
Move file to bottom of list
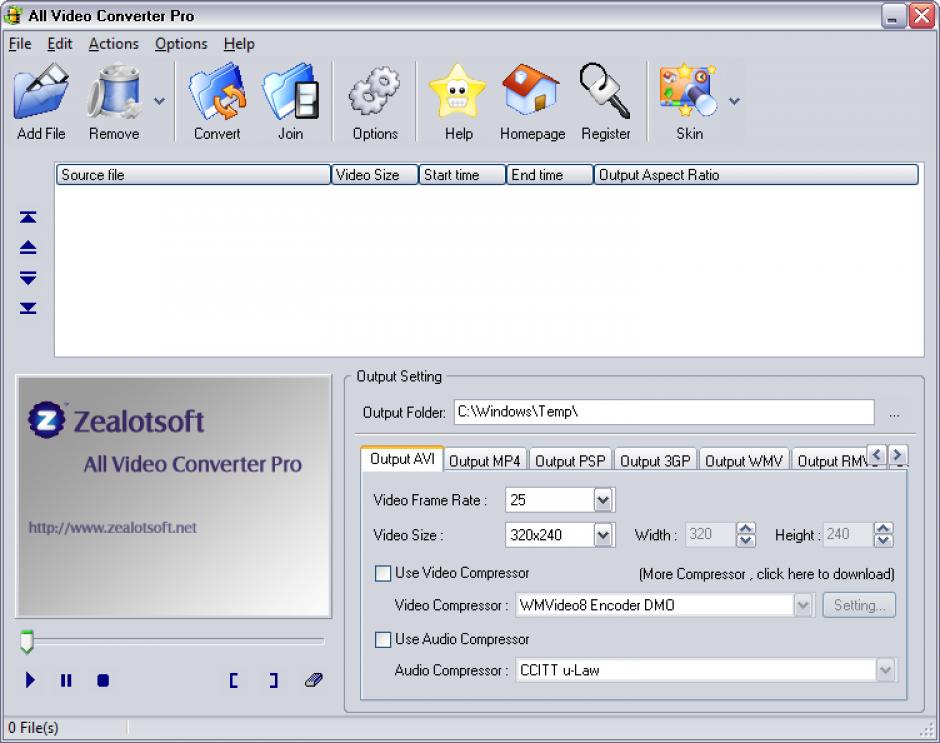(28, 308)
